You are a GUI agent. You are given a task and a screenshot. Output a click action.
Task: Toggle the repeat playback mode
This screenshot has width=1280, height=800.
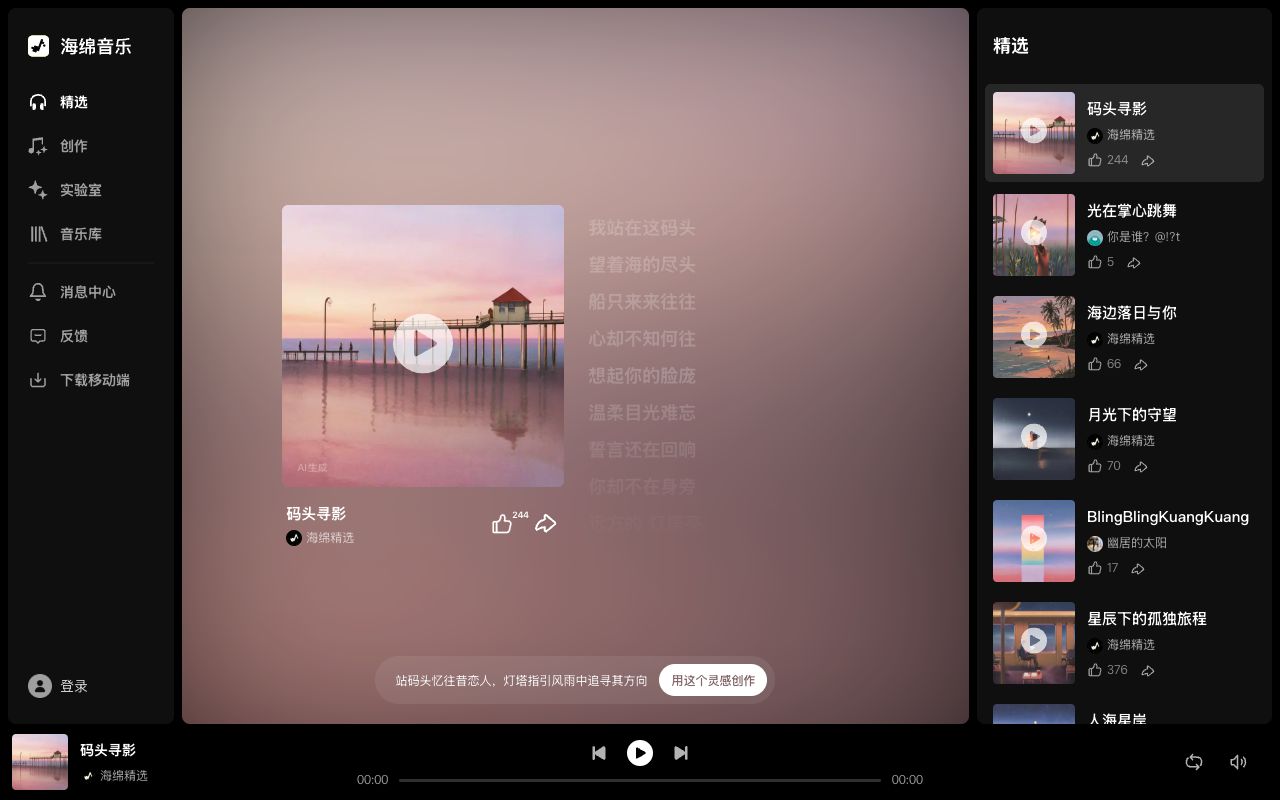1194,762
